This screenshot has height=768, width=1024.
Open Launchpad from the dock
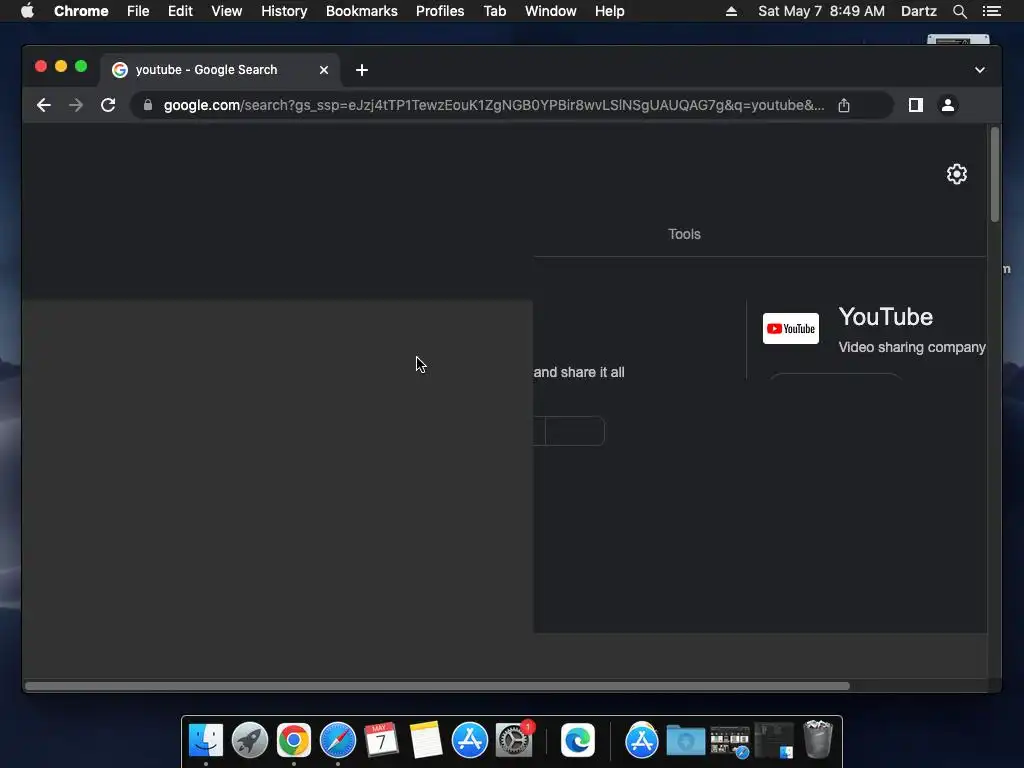(x=249, y=741)
